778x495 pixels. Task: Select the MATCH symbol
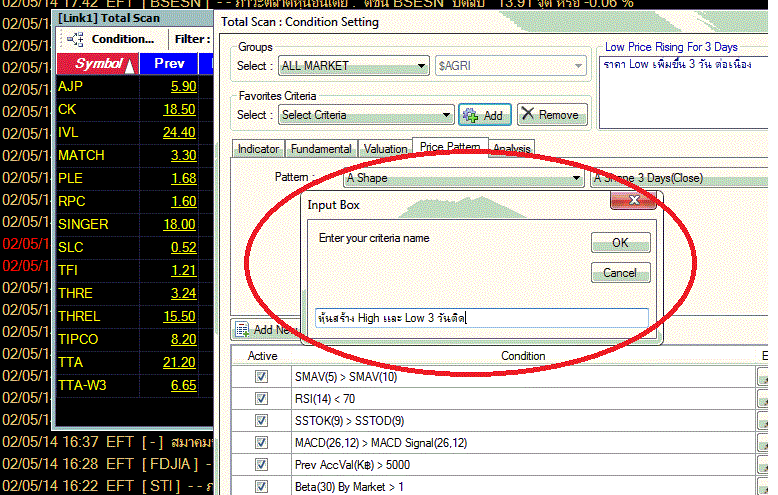[81, 155]
